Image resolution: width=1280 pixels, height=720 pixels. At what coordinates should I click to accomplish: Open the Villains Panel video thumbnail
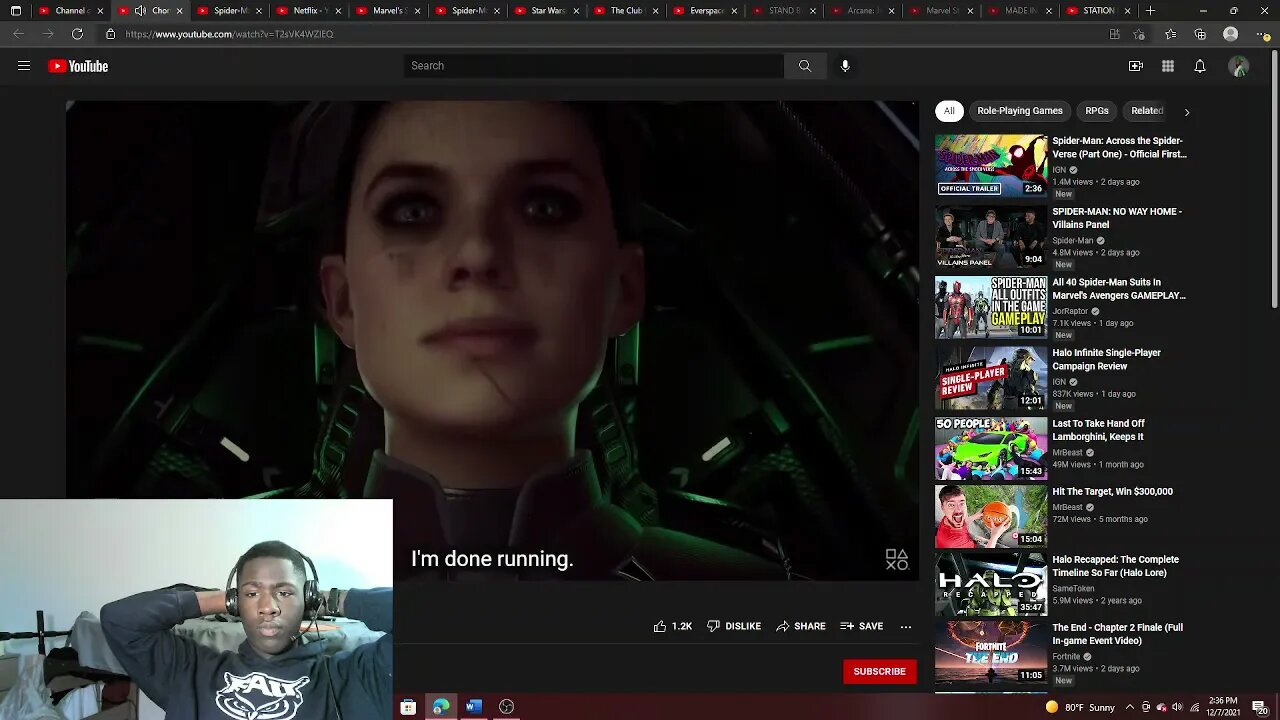991,236
